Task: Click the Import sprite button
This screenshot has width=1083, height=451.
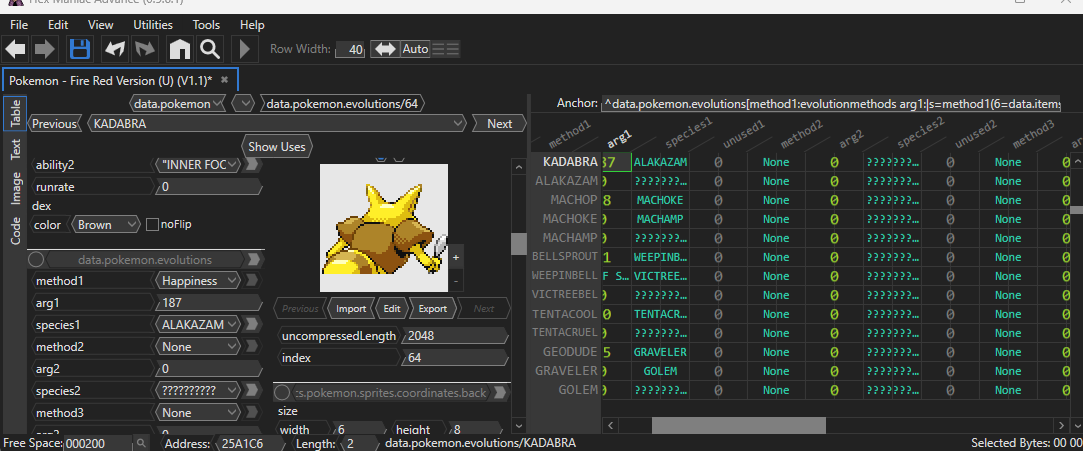Action: (351, 309)
